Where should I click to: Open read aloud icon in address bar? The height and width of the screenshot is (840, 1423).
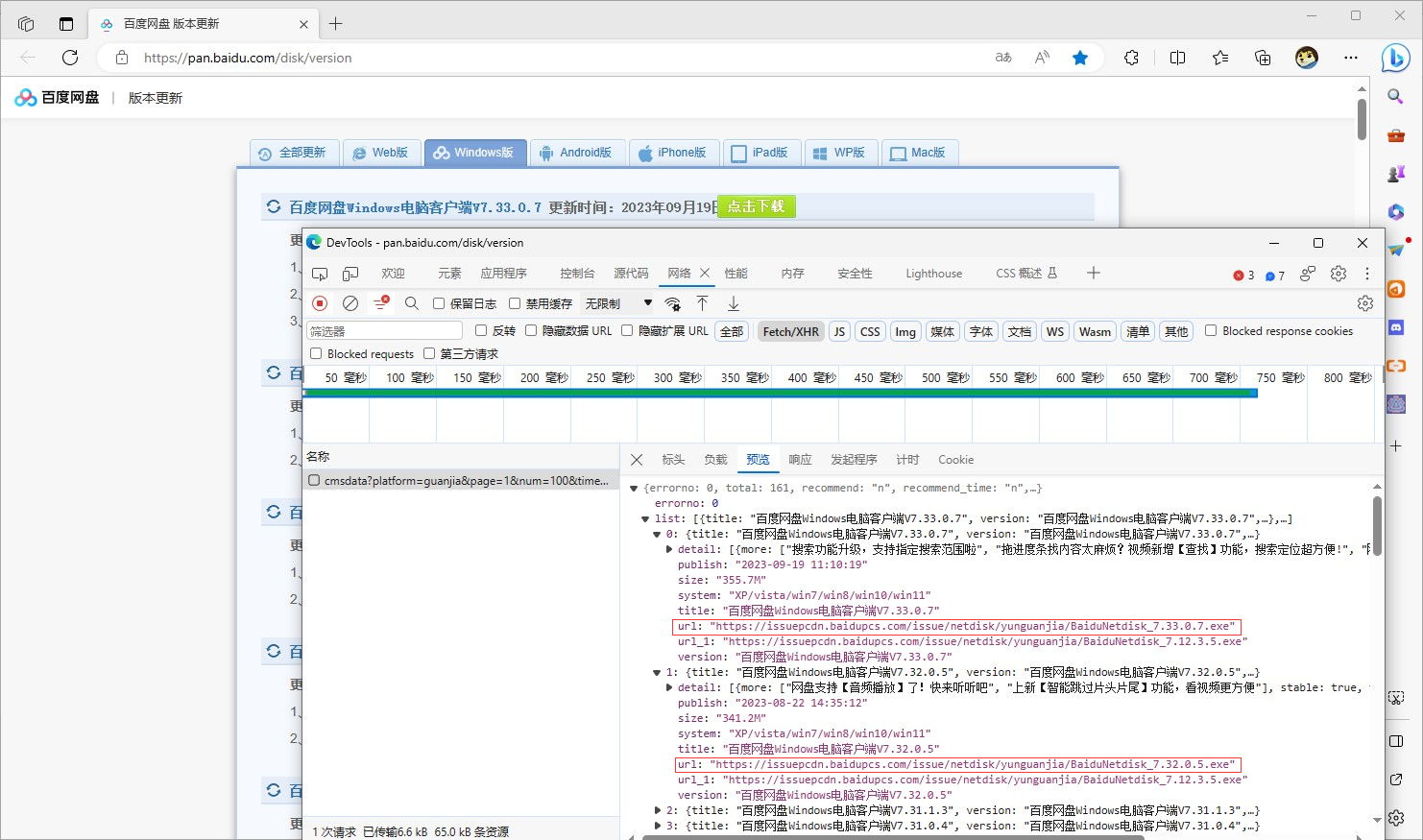click(x=1042, y=58)
